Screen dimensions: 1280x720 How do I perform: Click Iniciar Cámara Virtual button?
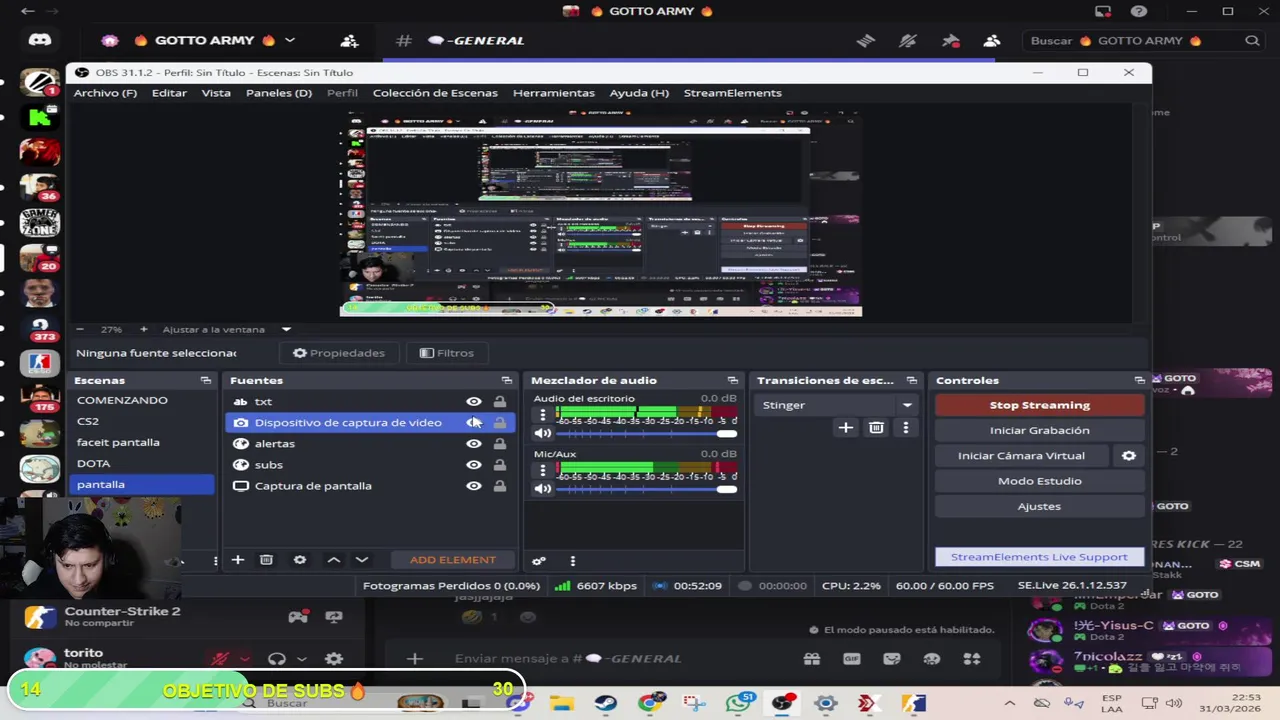pyautogui.click(x=1021, y=456)
